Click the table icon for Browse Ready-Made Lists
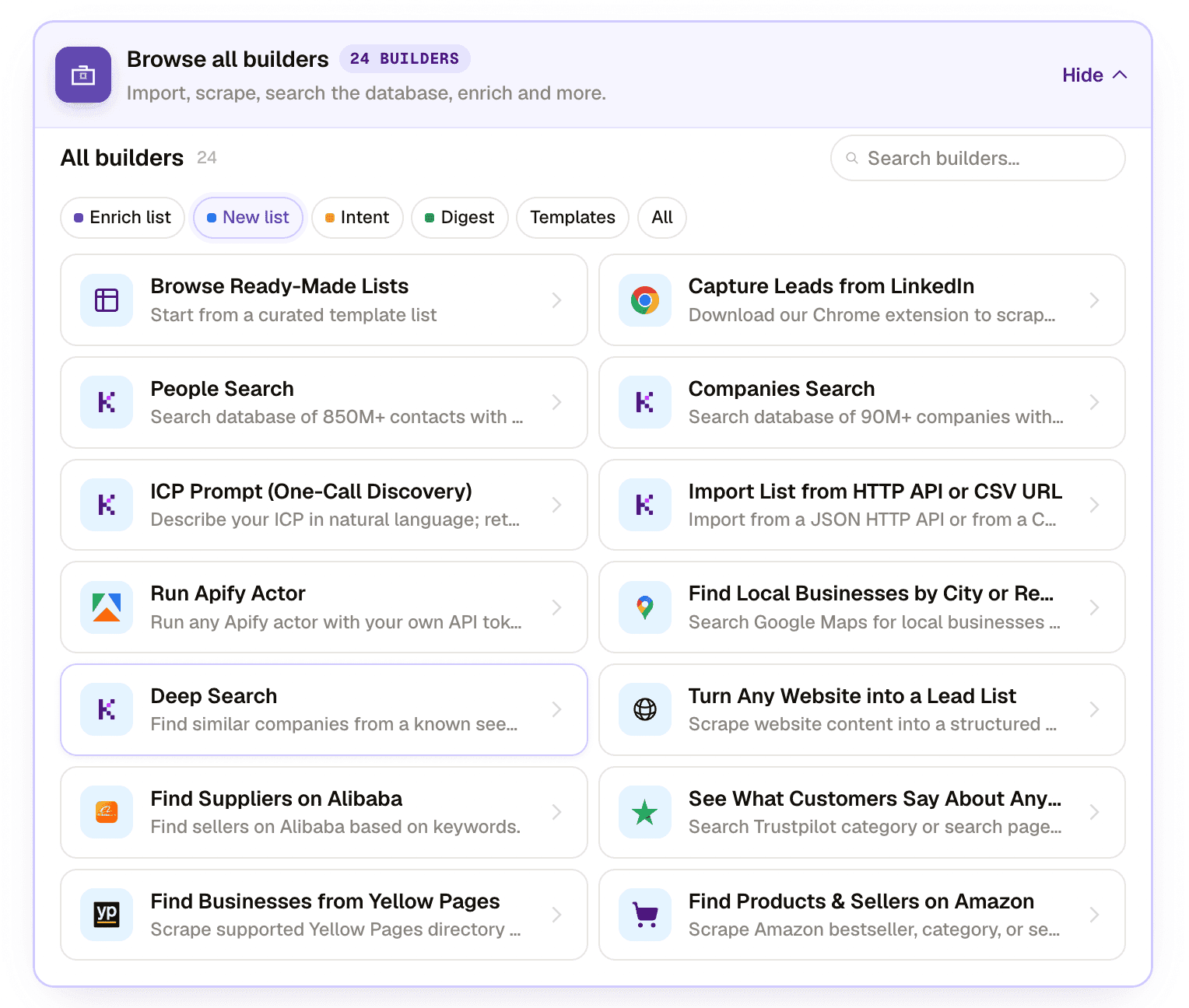This screenshot has width=1189, height=1008. coord(107,300)
